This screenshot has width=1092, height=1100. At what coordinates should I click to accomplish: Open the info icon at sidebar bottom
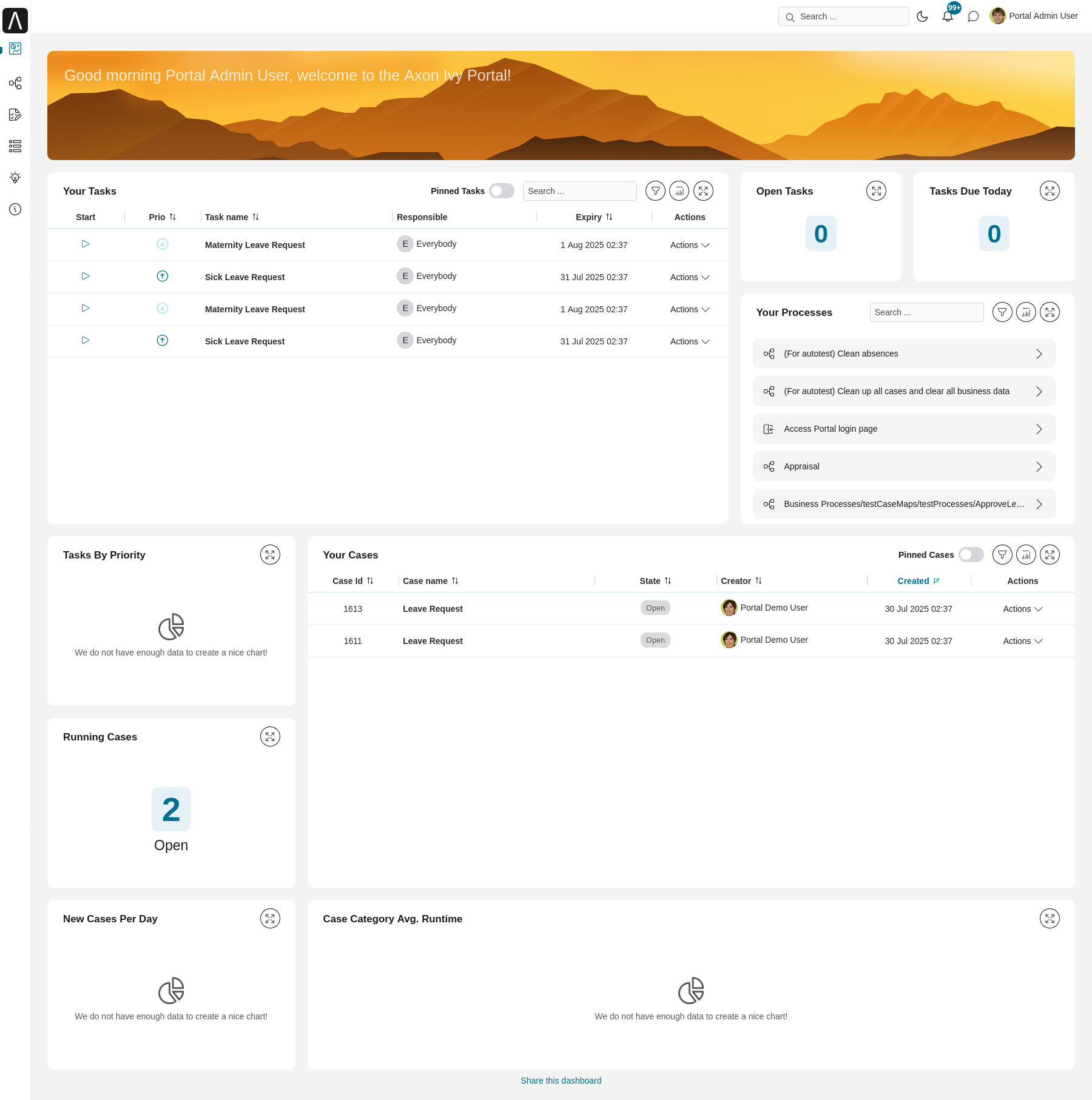(15, 209)
